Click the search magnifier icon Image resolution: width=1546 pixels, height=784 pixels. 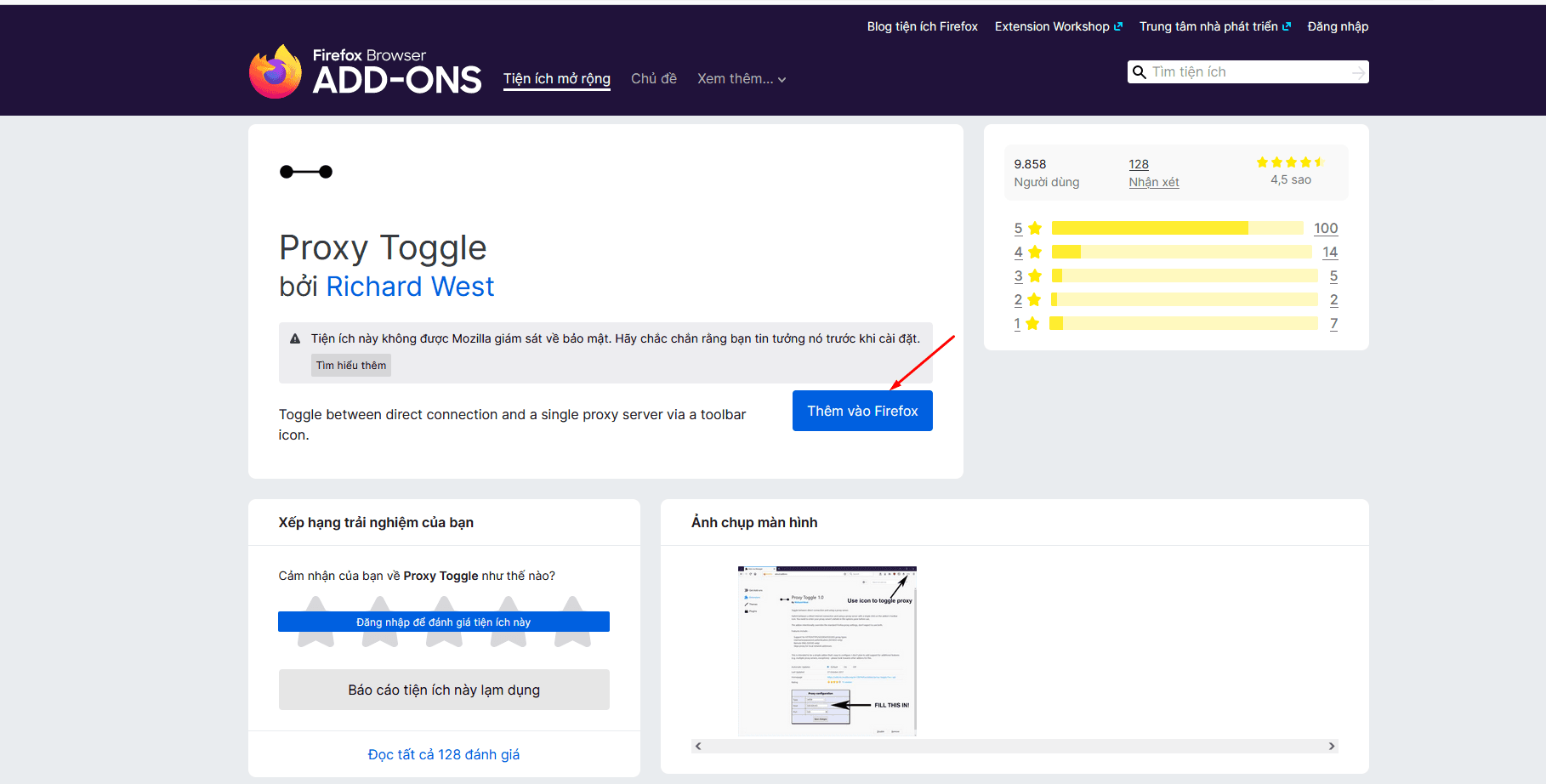1140,72
